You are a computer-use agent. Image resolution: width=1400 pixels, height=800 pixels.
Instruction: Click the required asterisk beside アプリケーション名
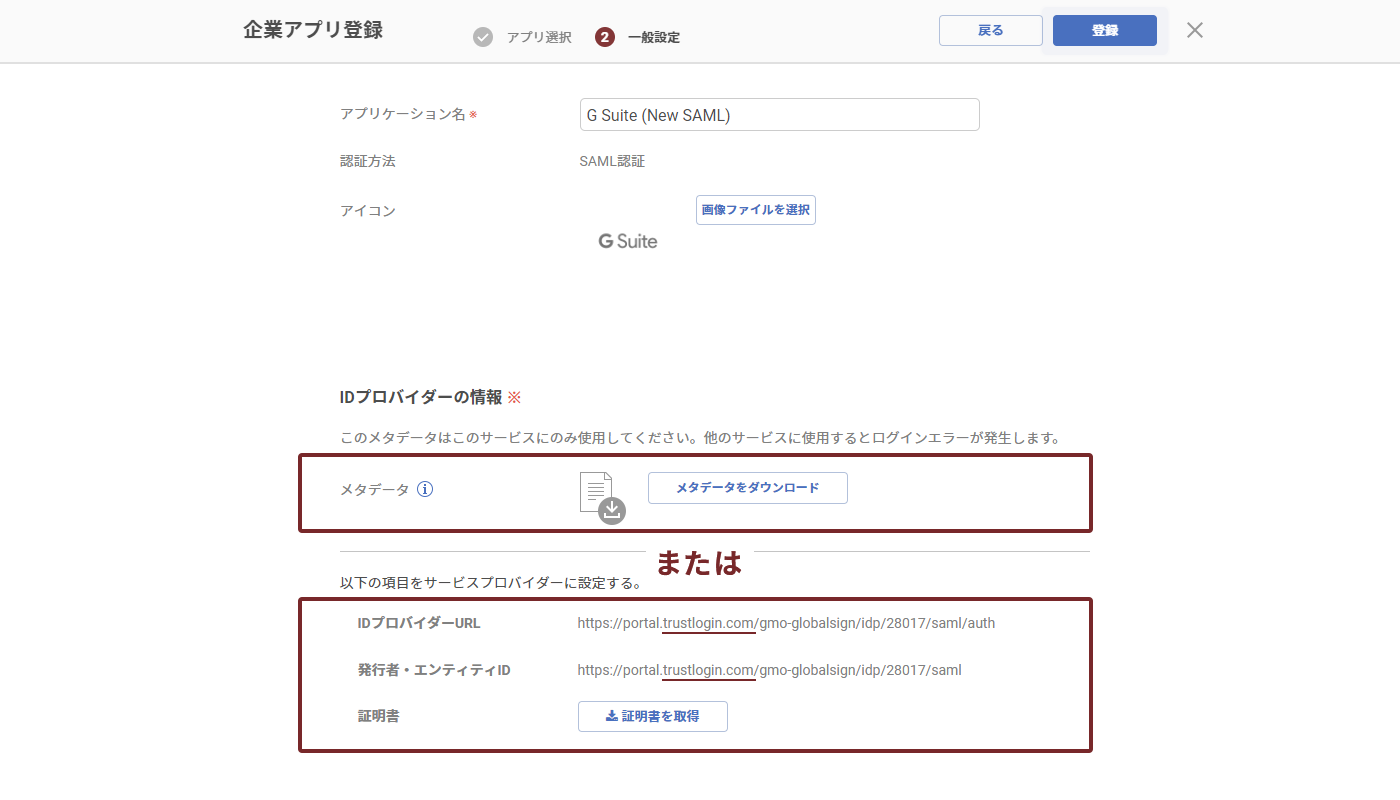pyautogui.click(x=472, y=114)
